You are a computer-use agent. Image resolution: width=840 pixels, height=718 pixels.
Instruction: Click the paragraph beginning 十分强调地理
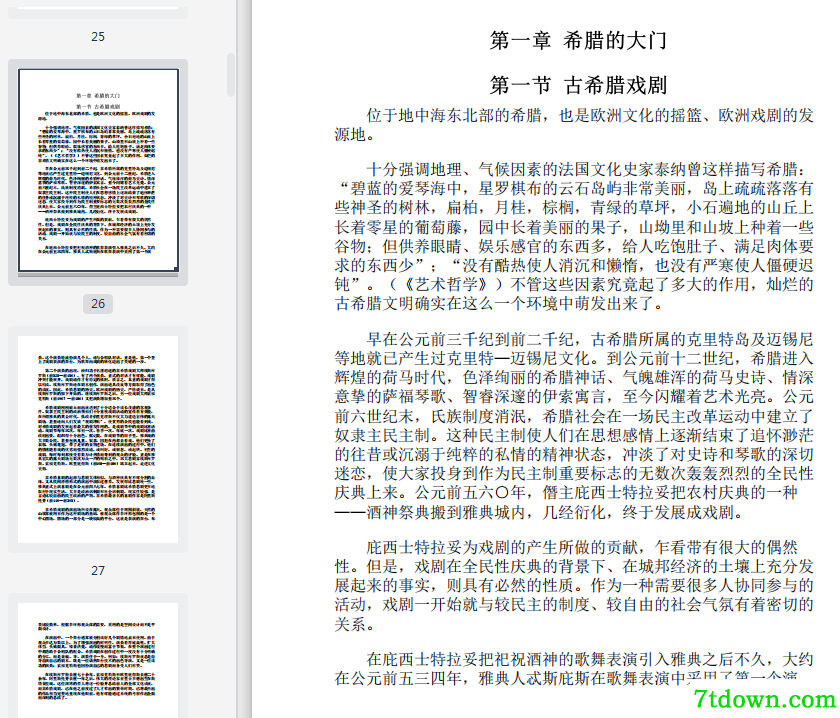click(x=574, y=236)
